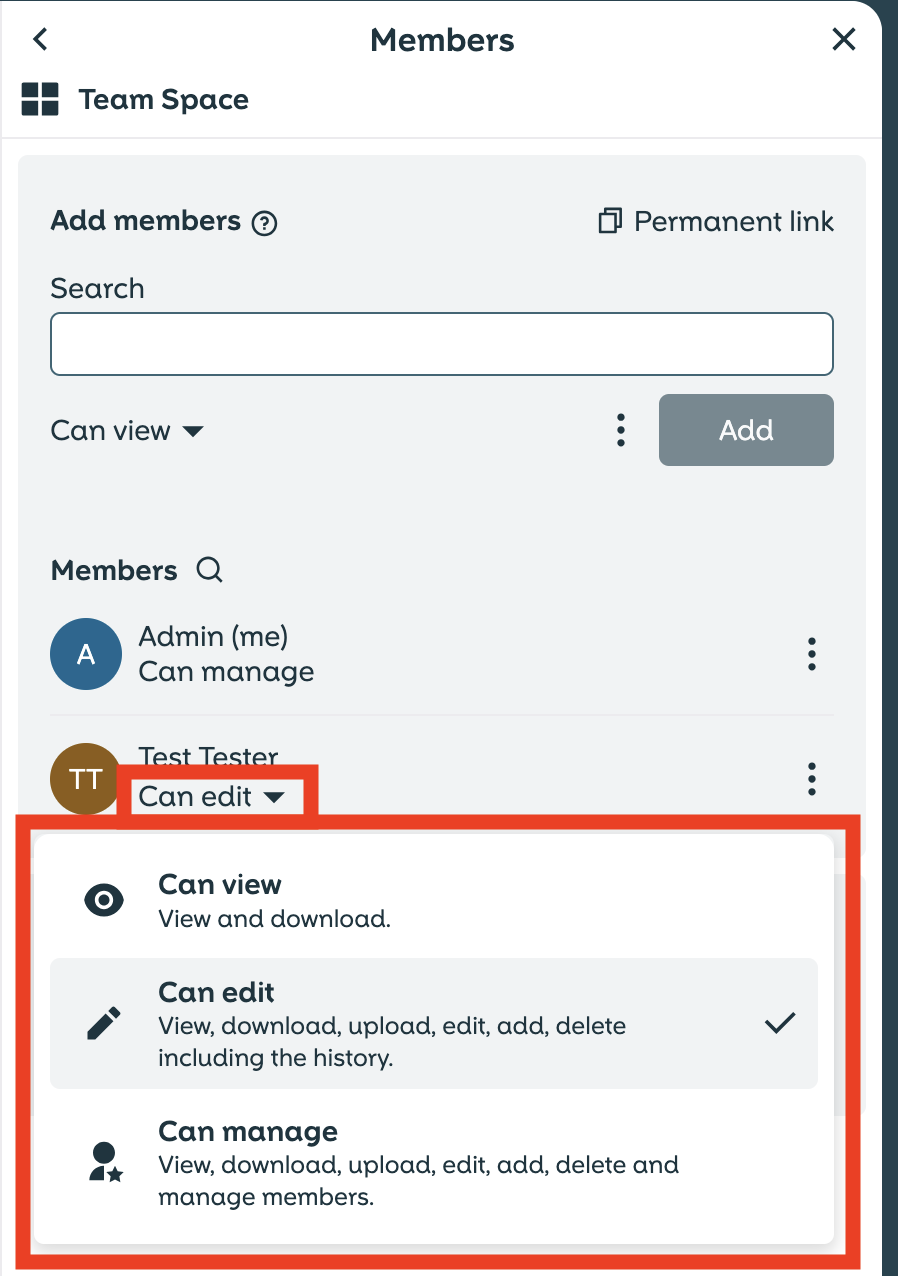Open the Add members help icon
Image resolution: width=898 pixels, height=1276 pixels.
click(x=264, y=223)
